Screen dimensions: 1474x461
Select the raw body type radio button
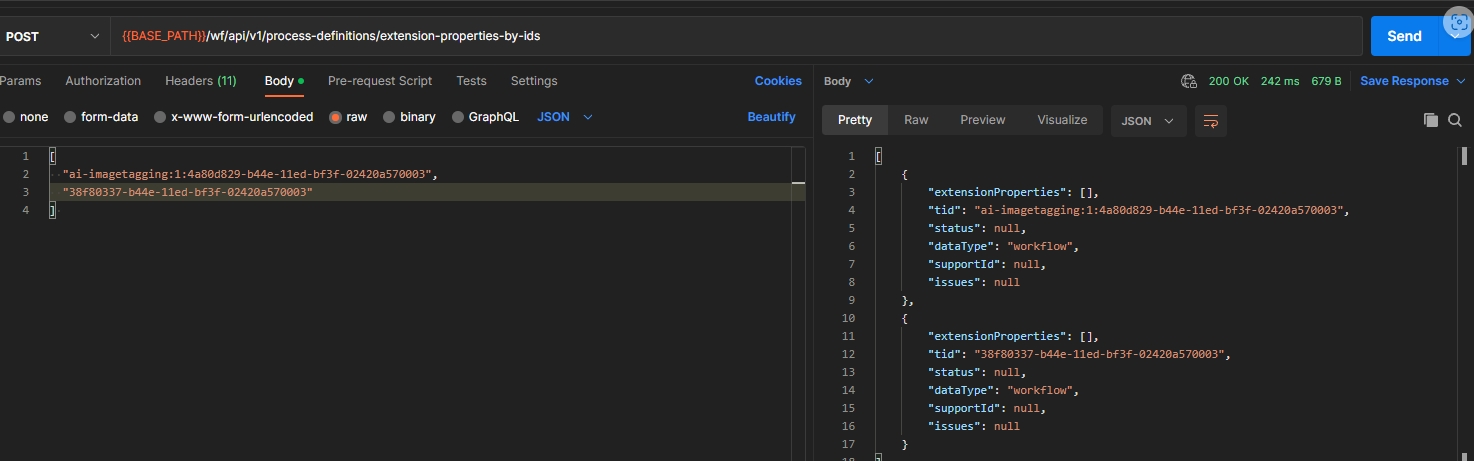[336, 117]
